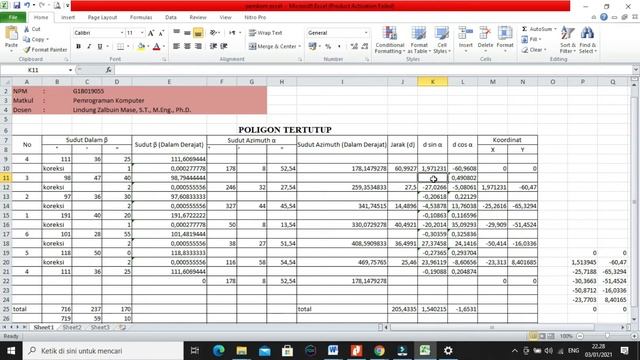Open the font size dropdown
This screenshot has width=640, height=360.
pyautogui.click(x=142, y=33)
